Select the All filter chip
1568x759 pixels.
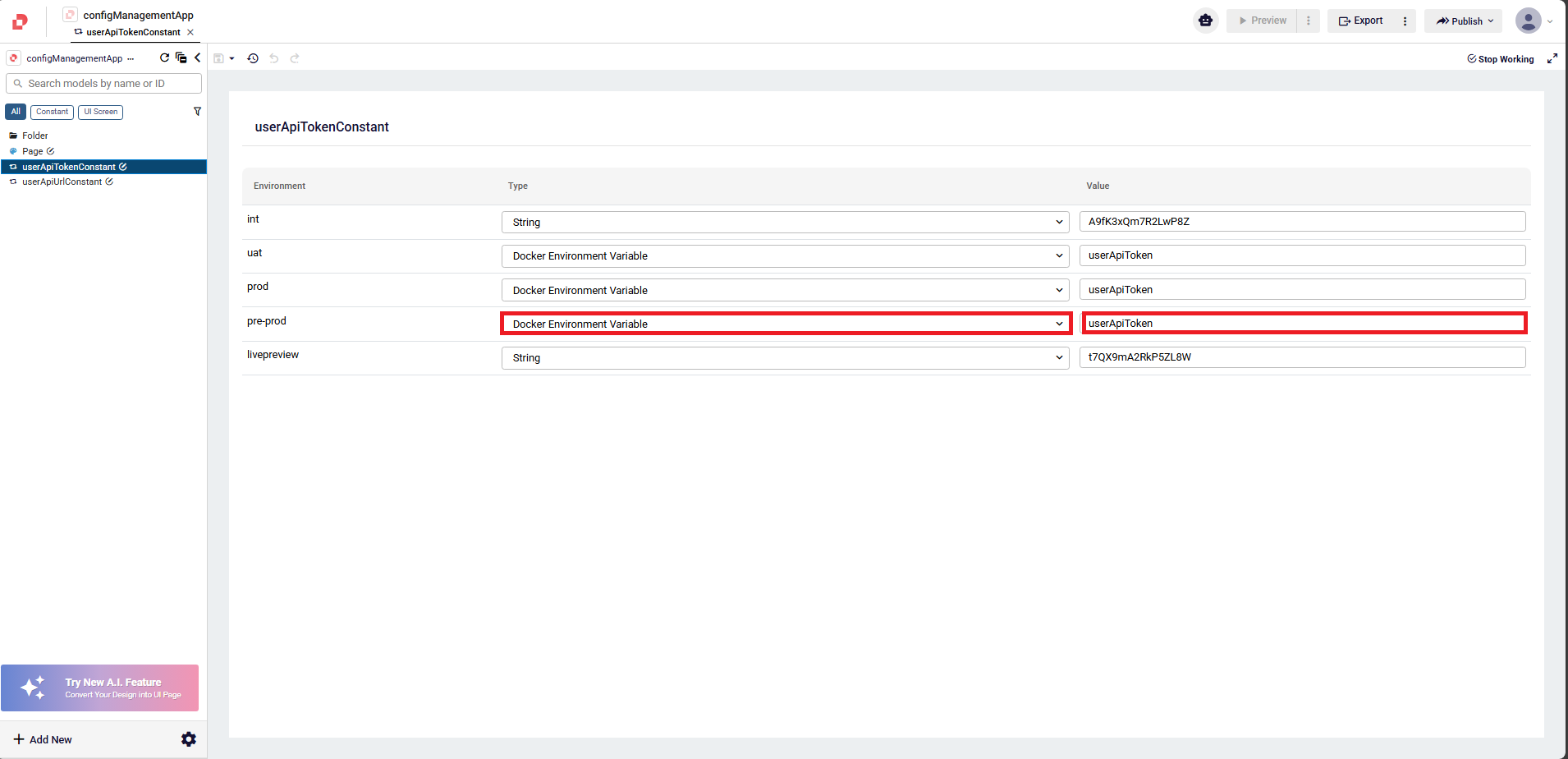tap(16, 112)
